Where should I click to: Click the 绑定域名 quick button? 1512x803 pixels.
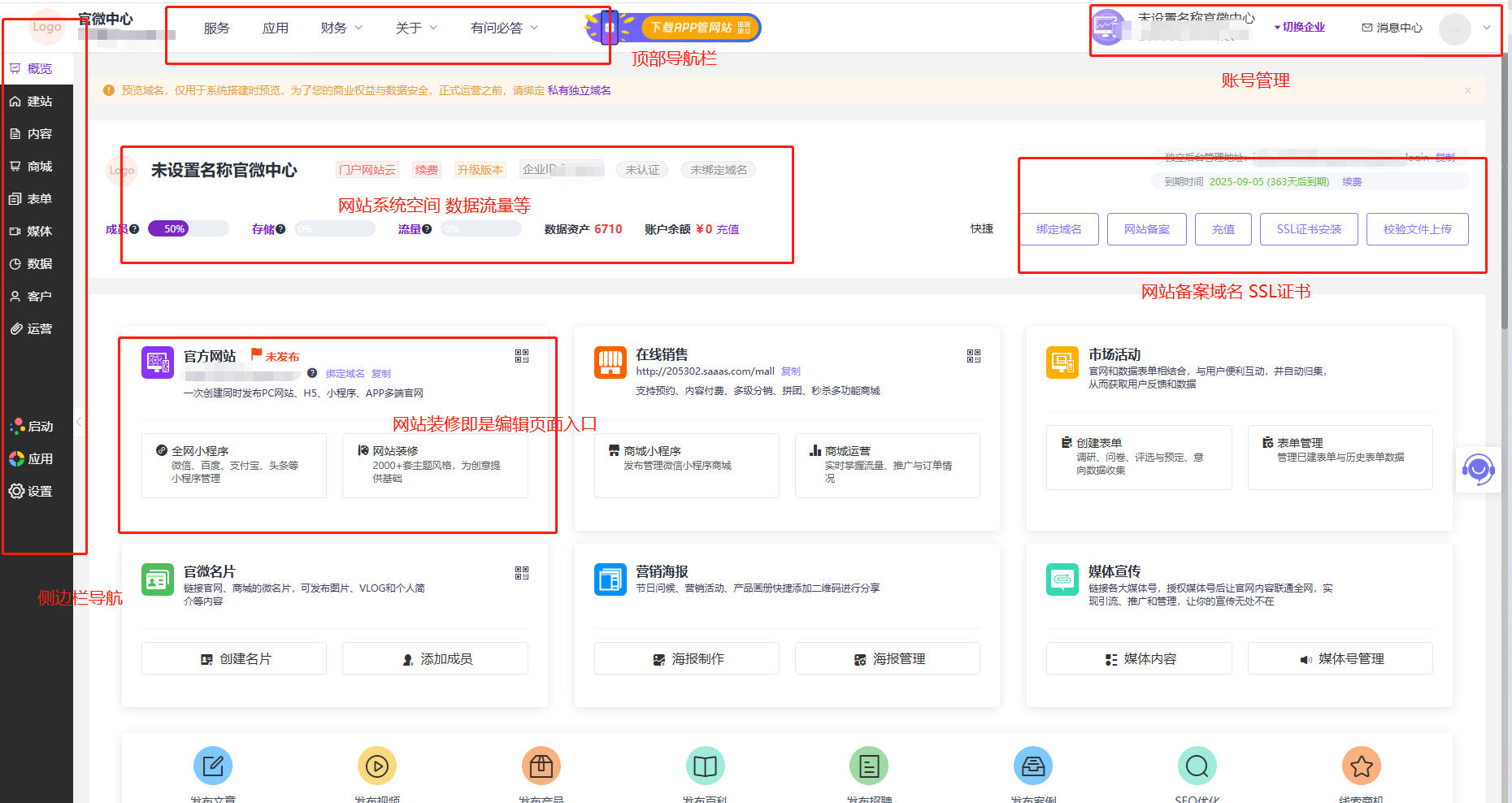tap(1058, 229)
